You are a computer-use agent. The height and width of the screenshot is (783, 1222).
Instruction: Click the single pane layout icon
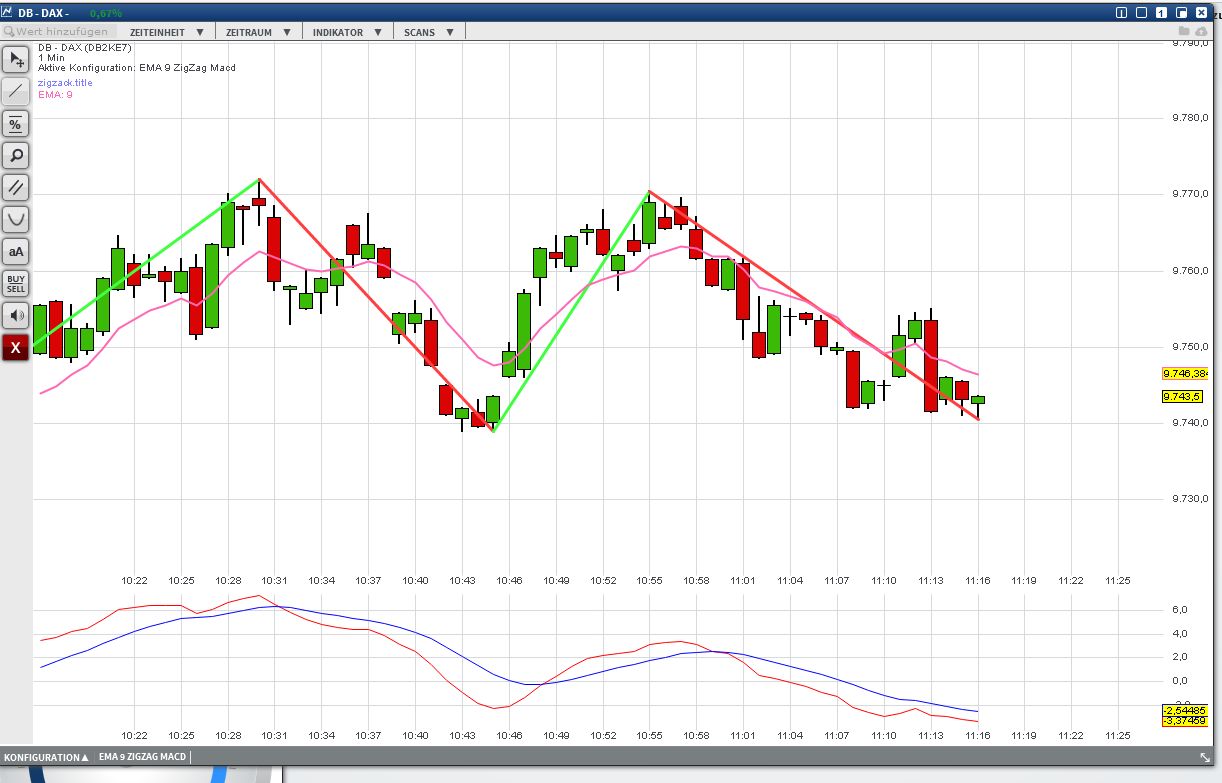click(x=1141, y=12)
